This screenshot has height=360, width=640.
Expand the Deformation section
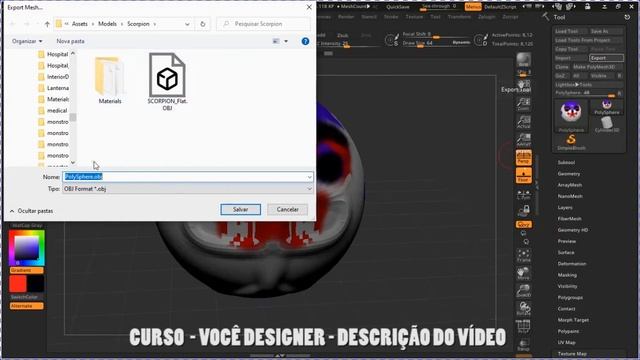point(571,264)
